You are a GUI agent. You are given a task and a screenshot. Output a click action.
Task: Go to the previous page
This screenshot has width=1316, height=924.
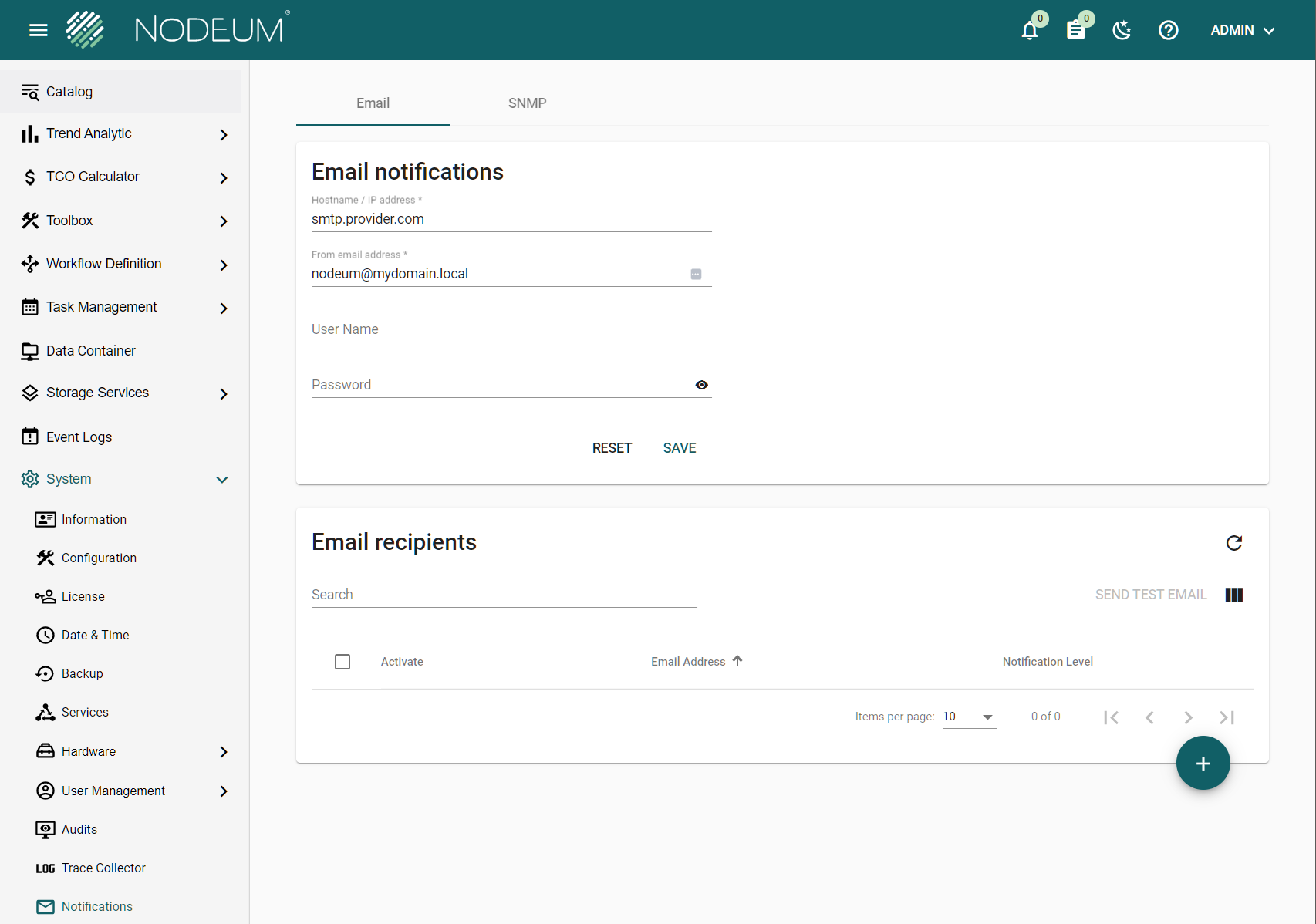1149,717
